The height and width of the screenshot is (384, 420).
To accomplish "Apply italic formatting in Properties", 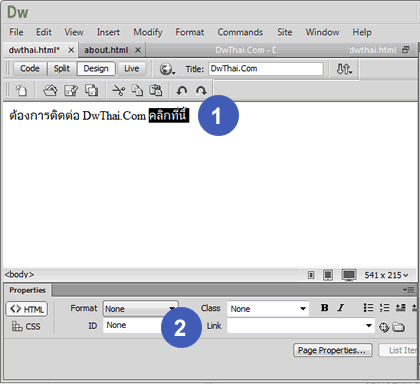I will coord(340,308).
